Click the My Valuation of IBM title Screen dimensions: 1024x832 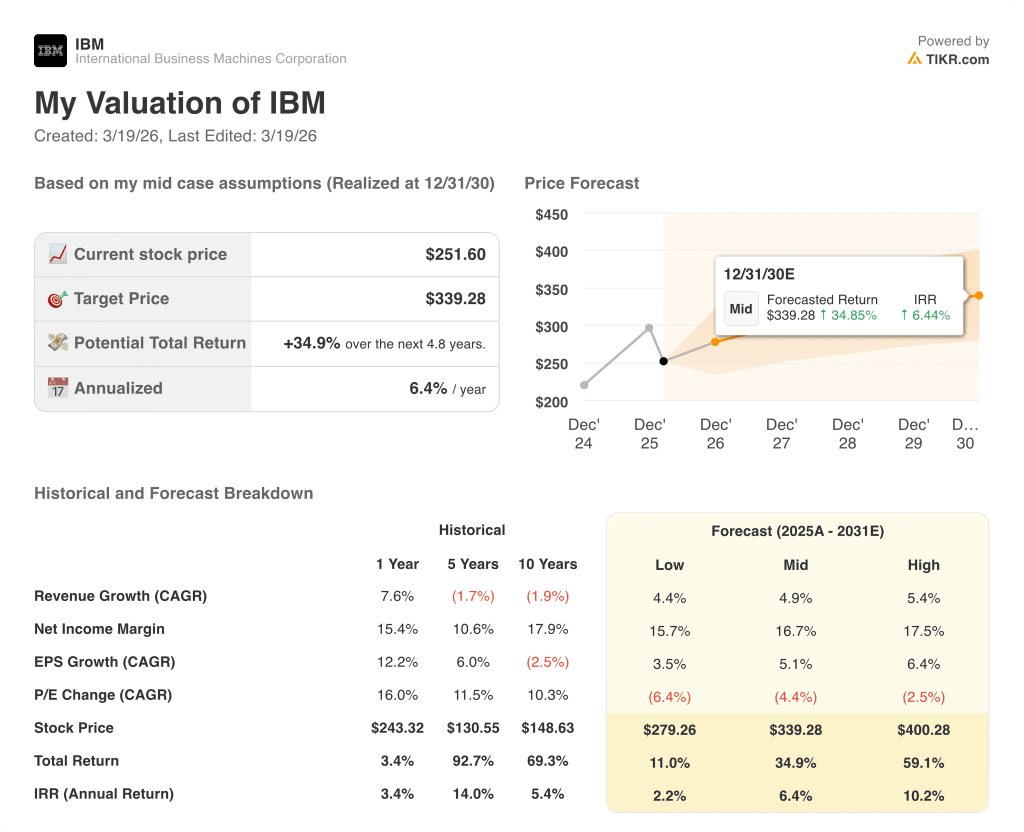coord(179,103)
